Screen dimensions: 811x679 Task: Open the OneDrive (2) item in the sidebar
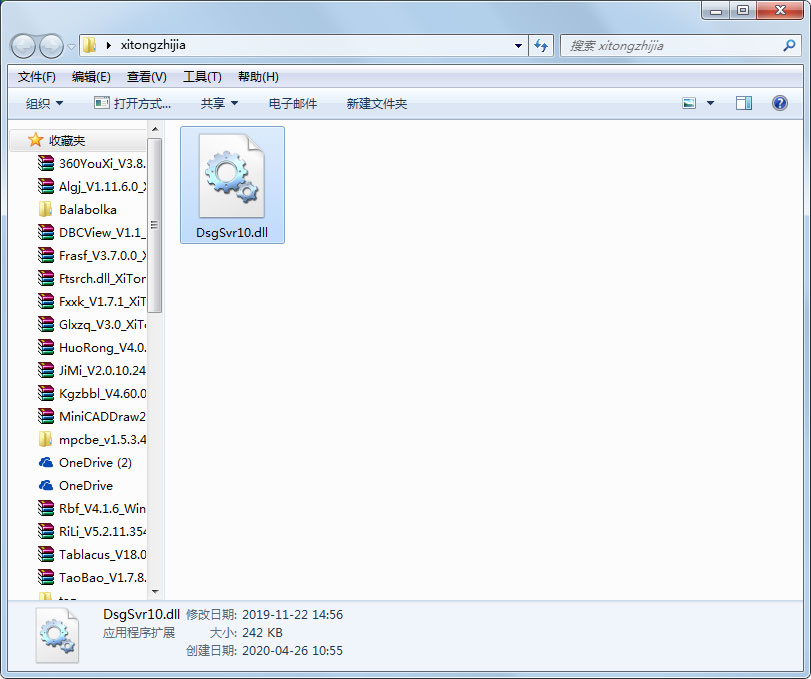tap(100, 462)
